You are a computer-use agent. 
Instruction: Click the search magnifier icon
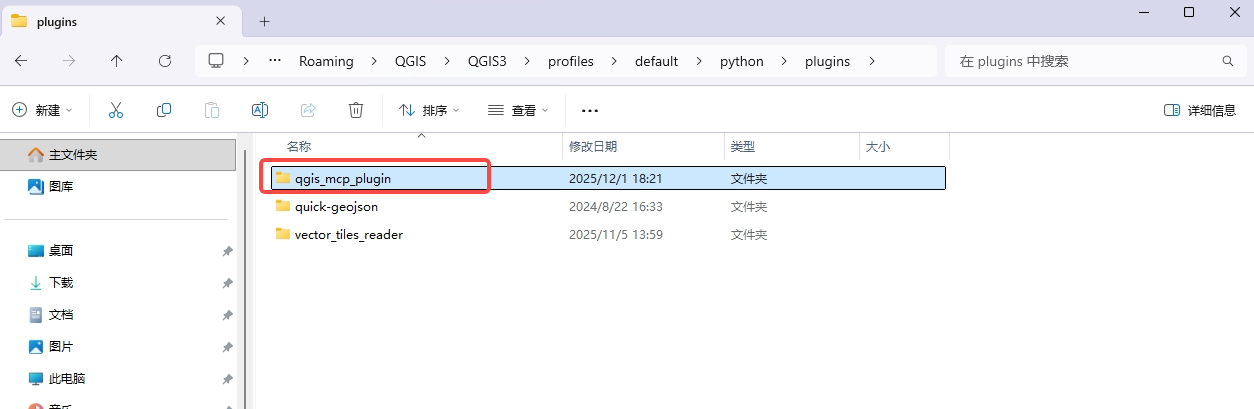click(1228, 61)
